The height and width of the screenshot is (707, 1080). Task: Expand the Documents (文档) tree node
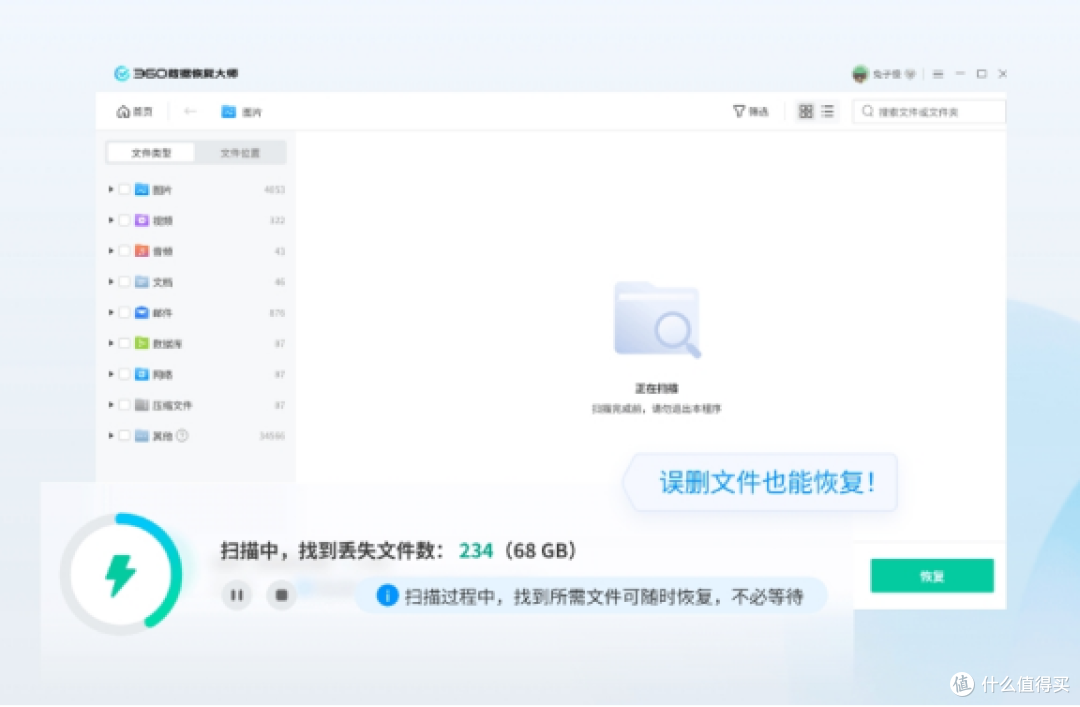(x=110, y=282)
